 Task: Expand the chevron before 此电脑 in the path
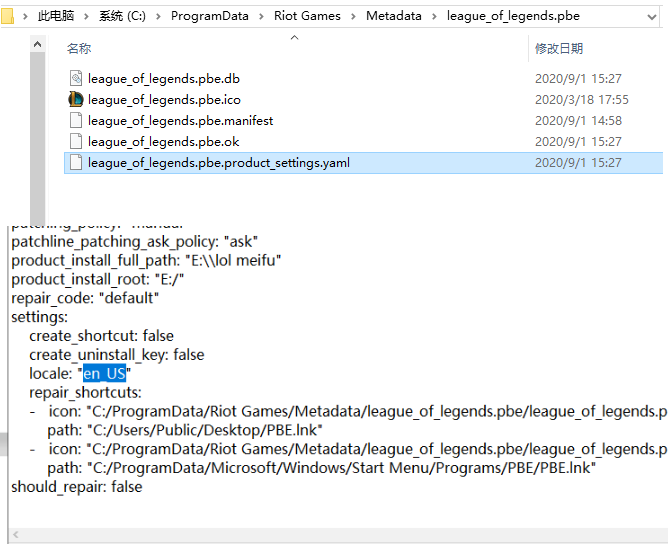coord(26,17)
